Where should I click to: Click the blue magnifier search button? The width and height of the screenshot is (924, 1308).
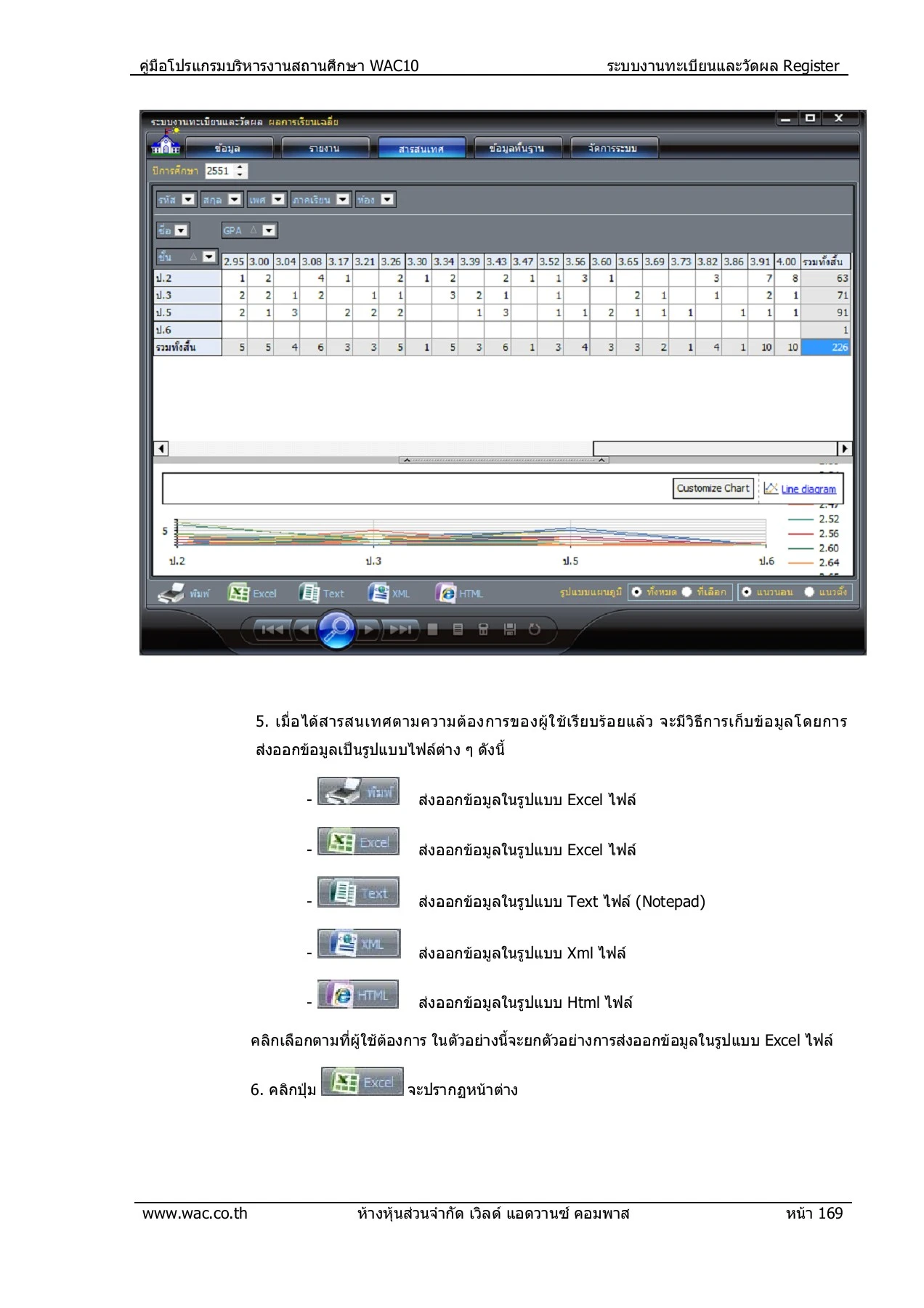(336, 629)
